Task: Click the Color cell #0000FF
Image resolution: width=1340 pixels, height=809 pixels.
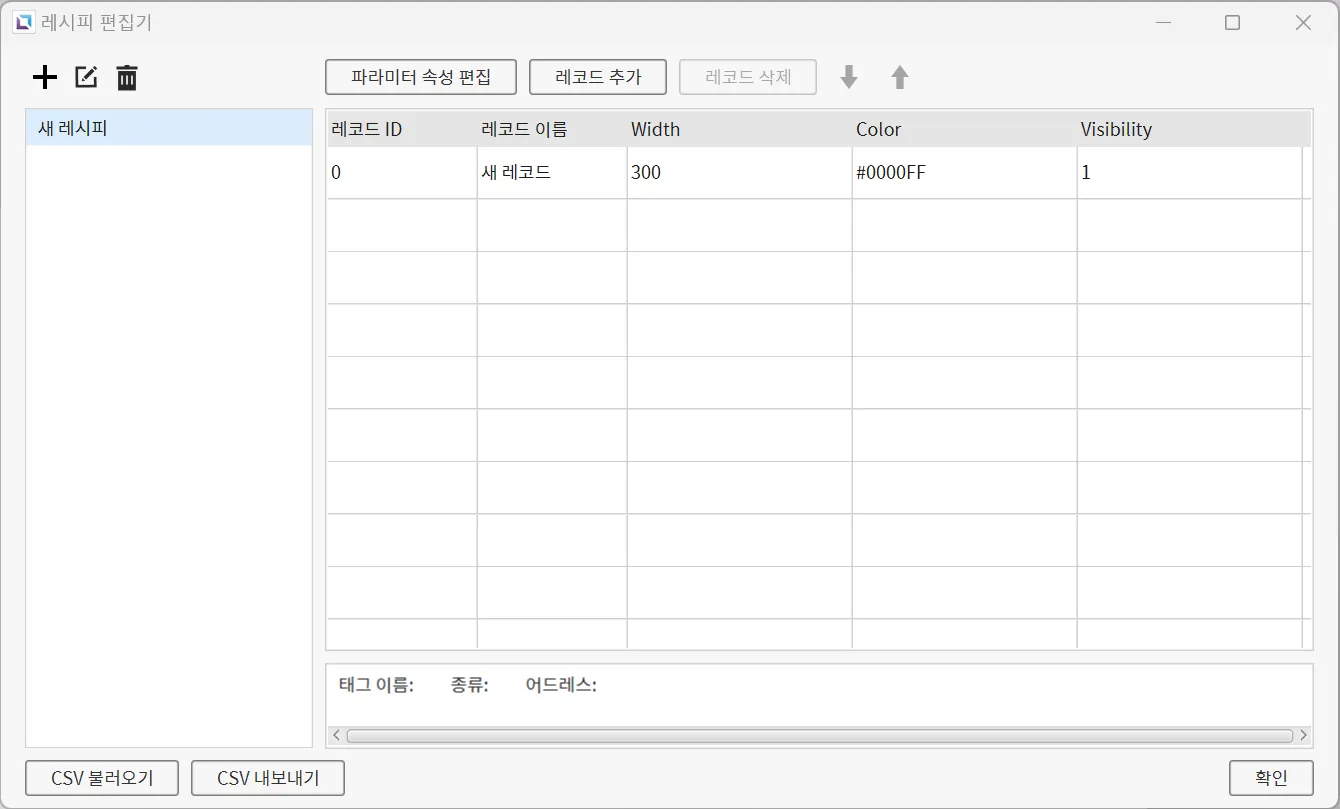Action: tap(964, 173)
